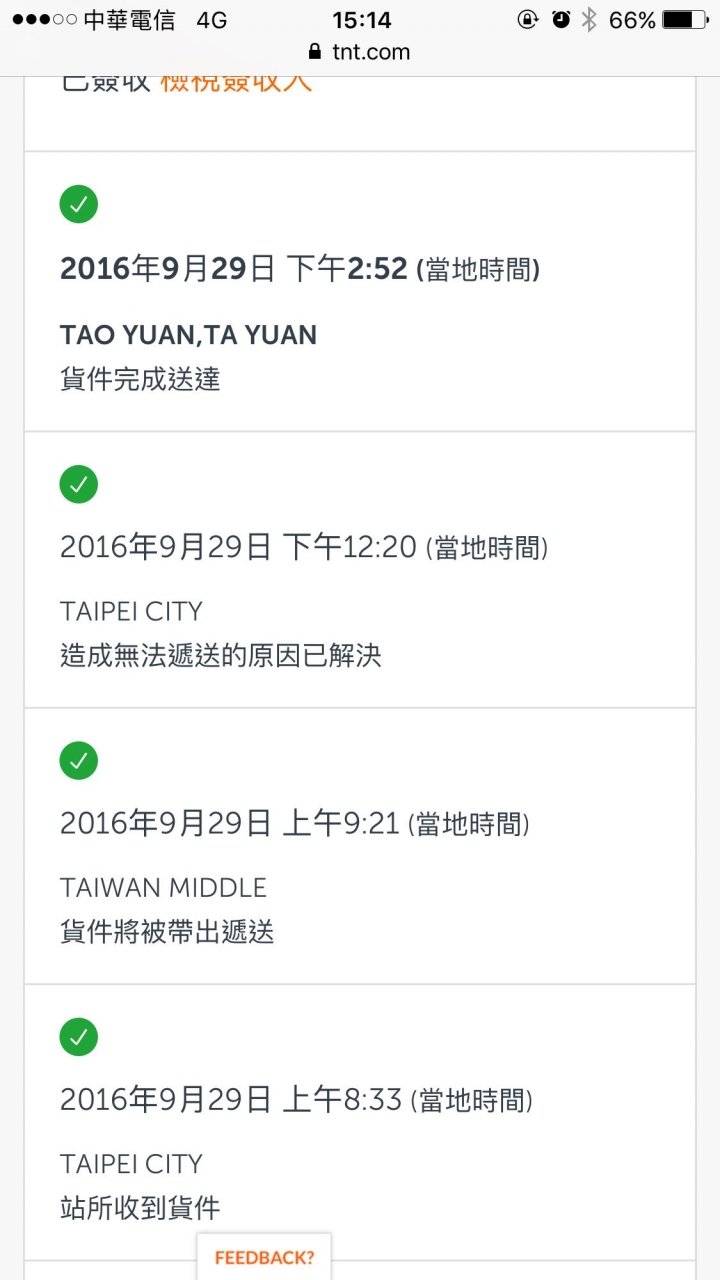720x1280 pixels.
Task: Tap the green checkmark for the 2:52 delivery entry
Action: coord(79,205)
